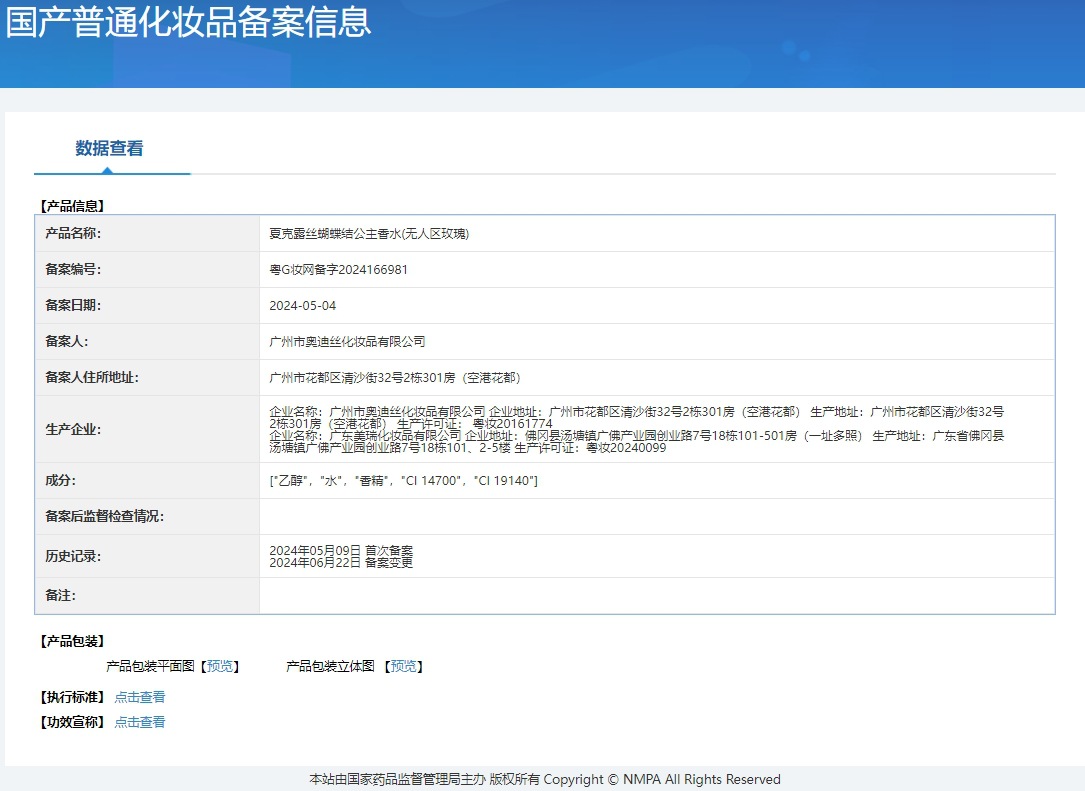Switch to the 数据查看 tab
1085x791 pixels.
[x=111, y=148]
